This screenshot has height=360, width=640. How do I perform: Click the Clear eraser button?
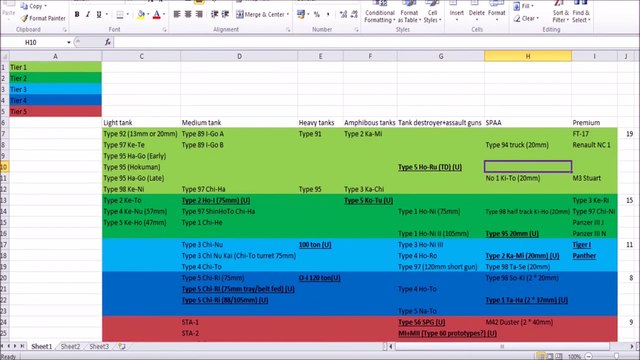(x=526, y=18)
